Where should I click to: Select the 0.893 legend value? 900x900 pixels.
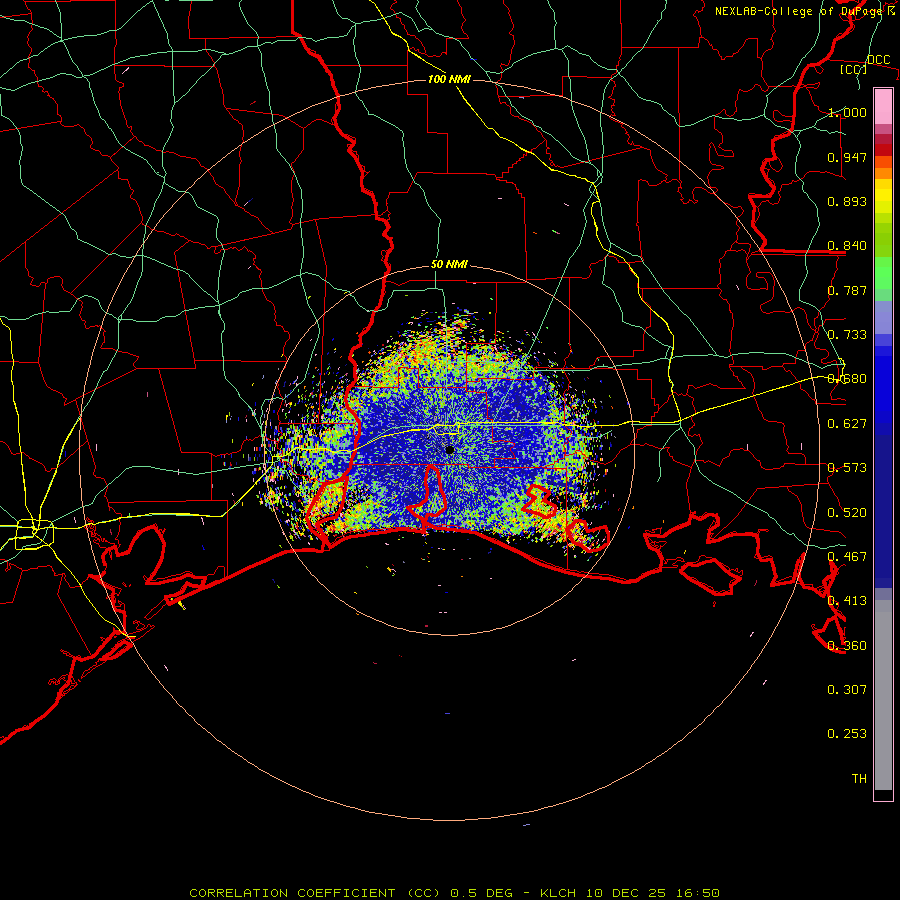(847, 201)
